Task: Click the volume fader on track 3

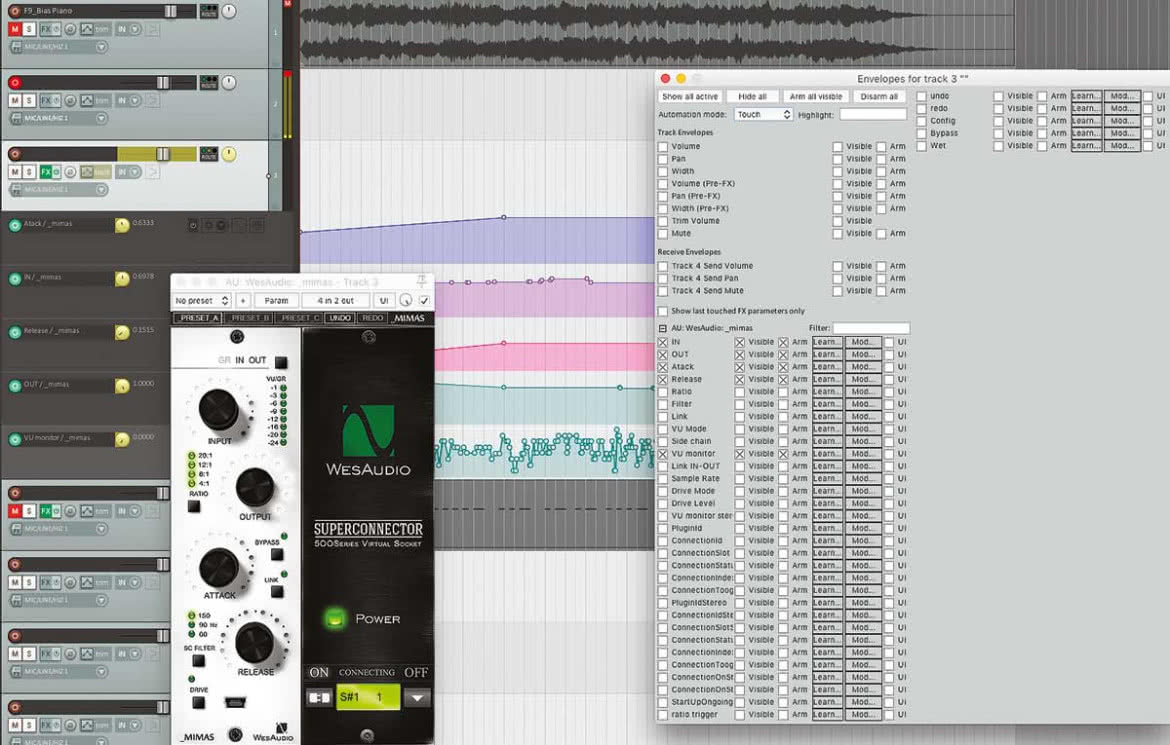Action: 162,154
